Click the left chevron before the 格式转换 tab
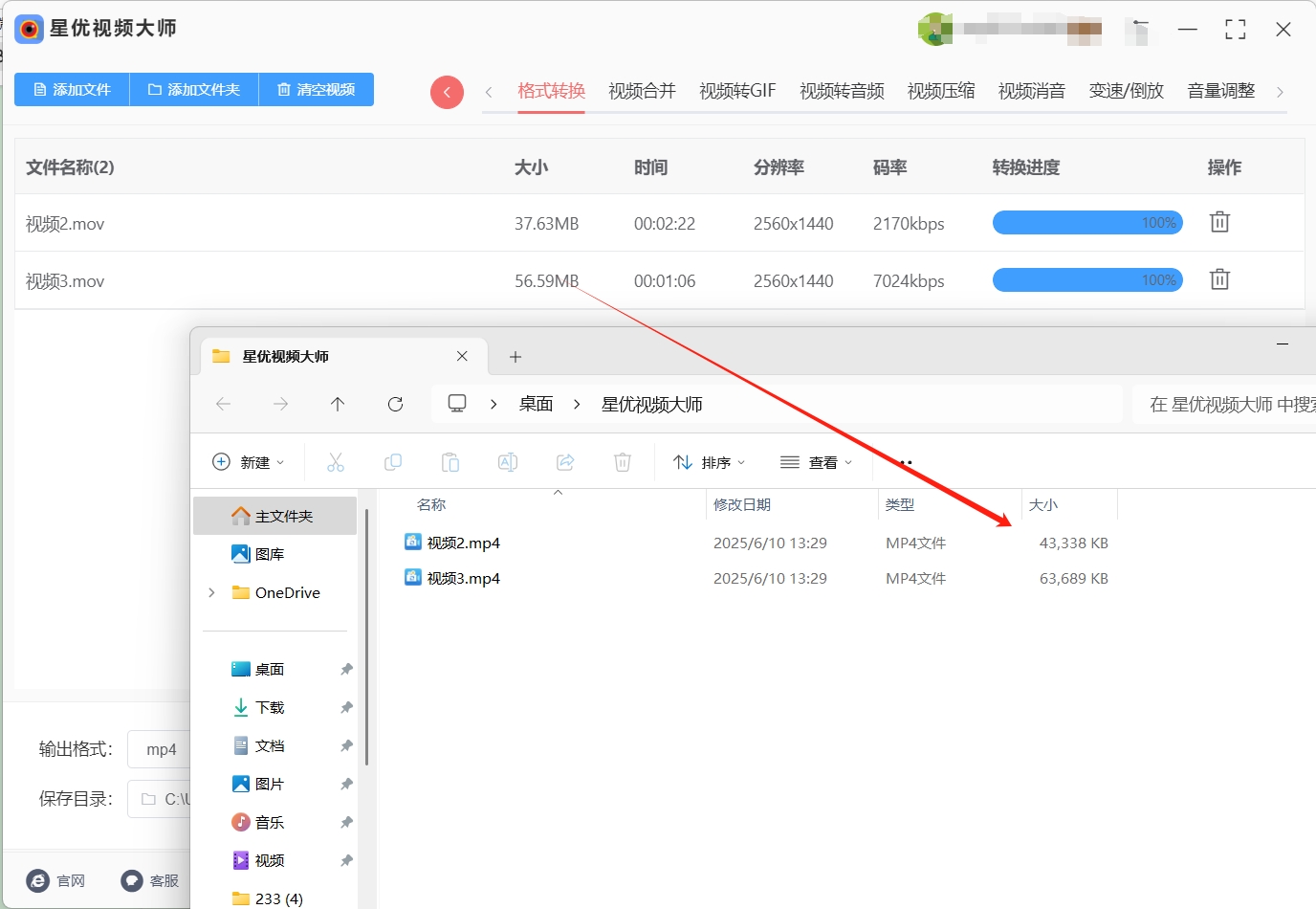This screenshot has height=909, width=1316. [x=489, y=92]
